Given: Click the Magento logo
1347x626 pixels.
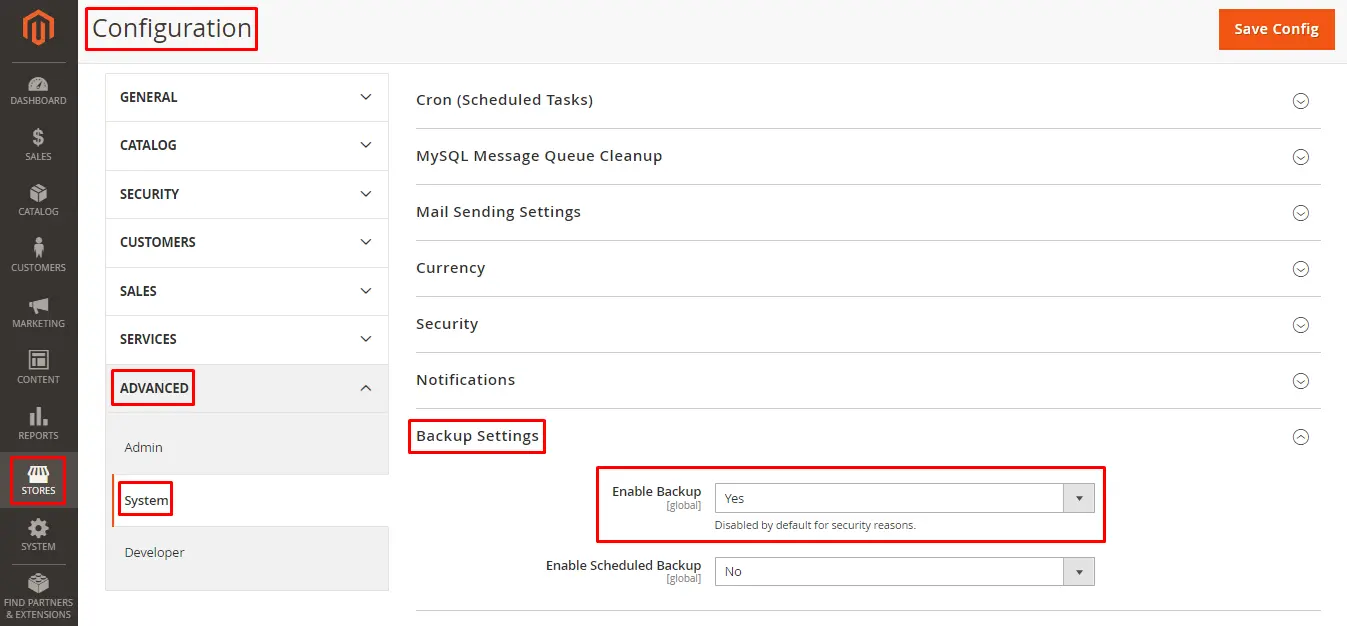Looking at the screenshot, I should 38,29.
